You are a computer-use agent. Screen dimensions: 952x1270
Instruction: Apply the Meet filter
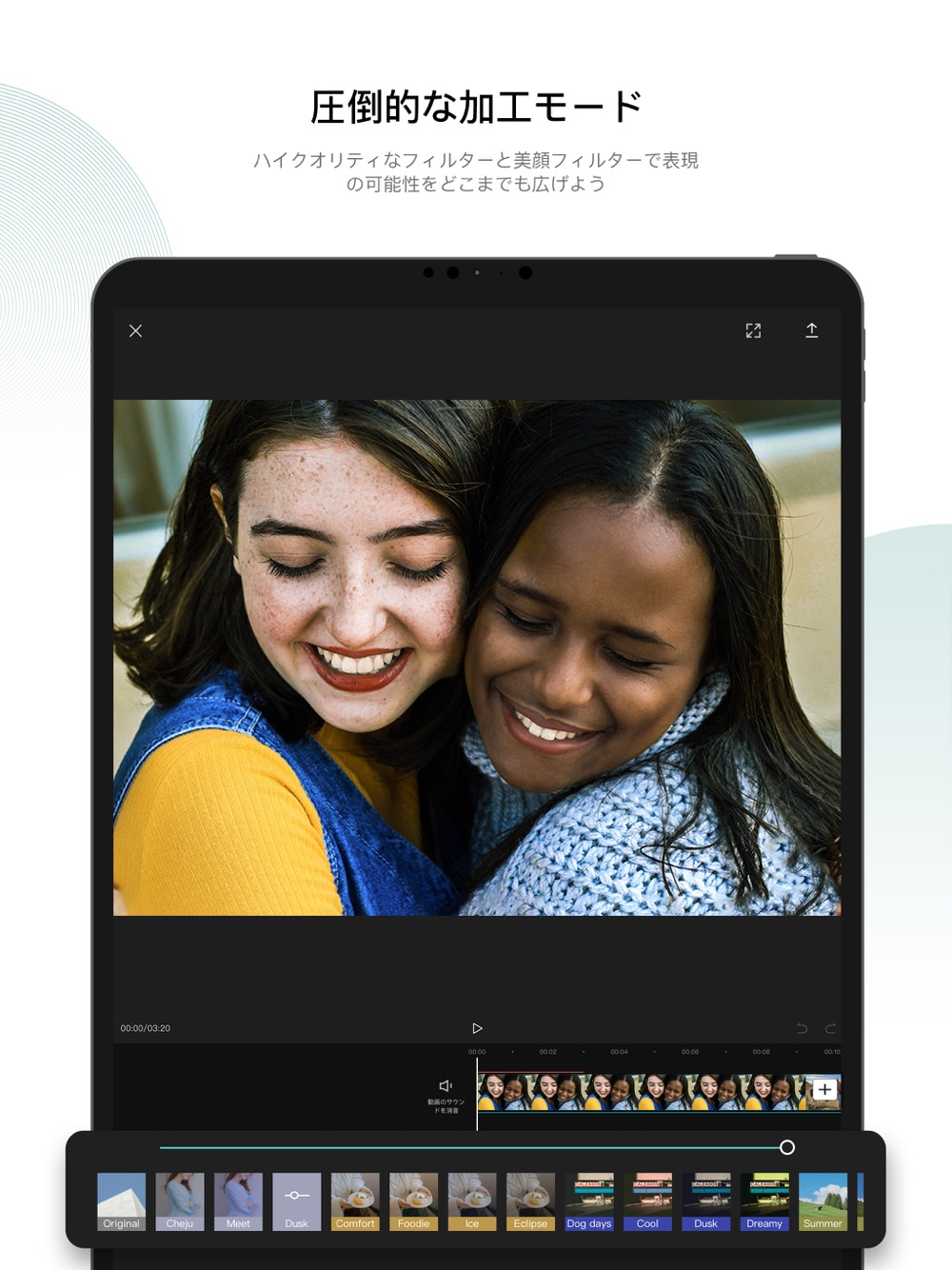pos(238,1201)
